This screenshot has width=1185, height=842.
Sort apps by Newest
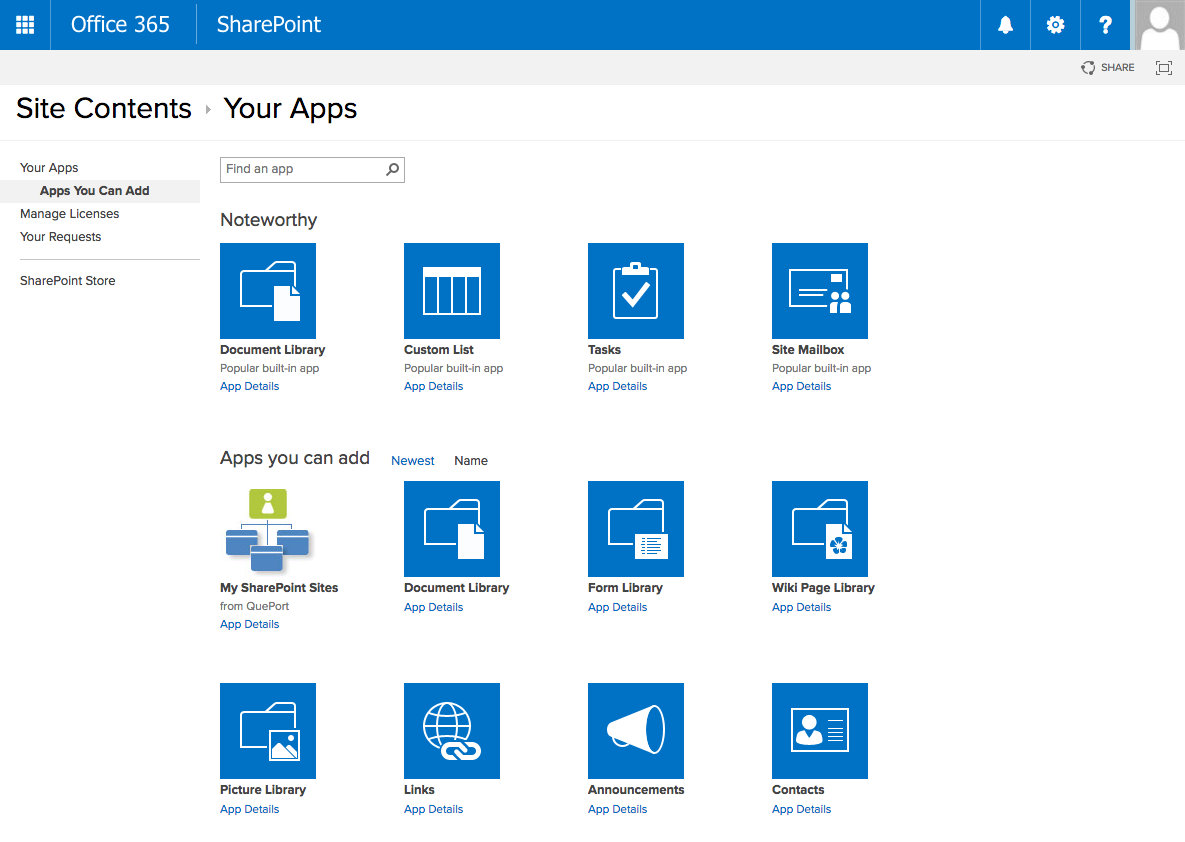click(413, 460)
